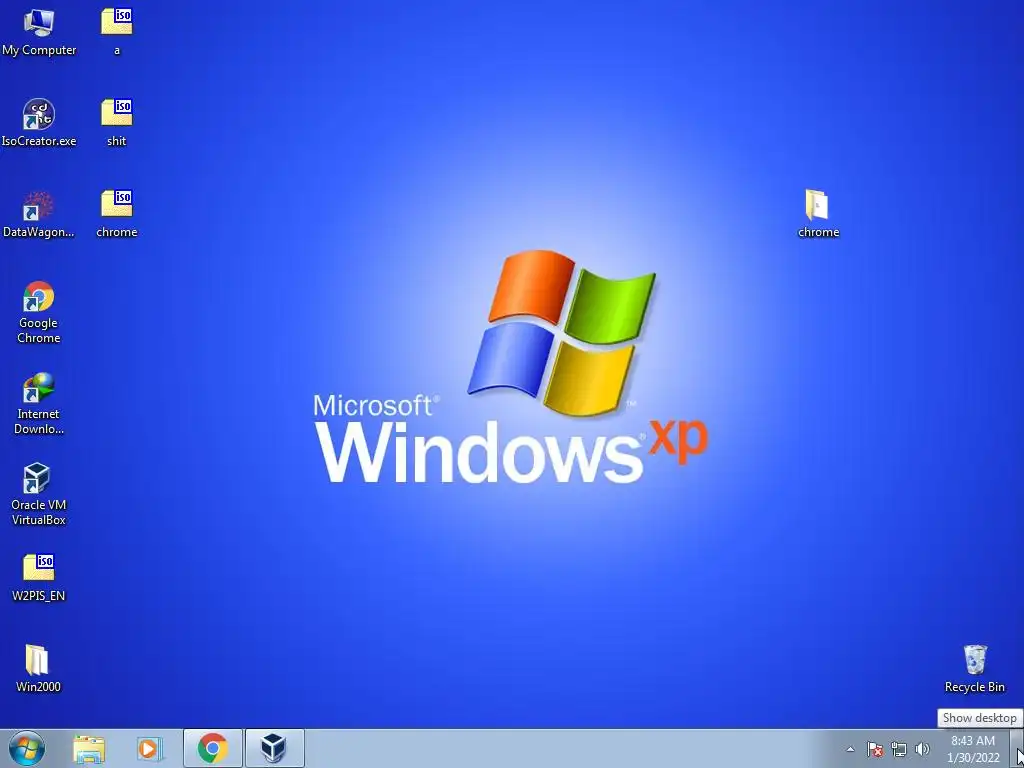Screen dimensions: 1024x768
Task: Select the ISO file named 'shit'
Action: coord(116,123)
